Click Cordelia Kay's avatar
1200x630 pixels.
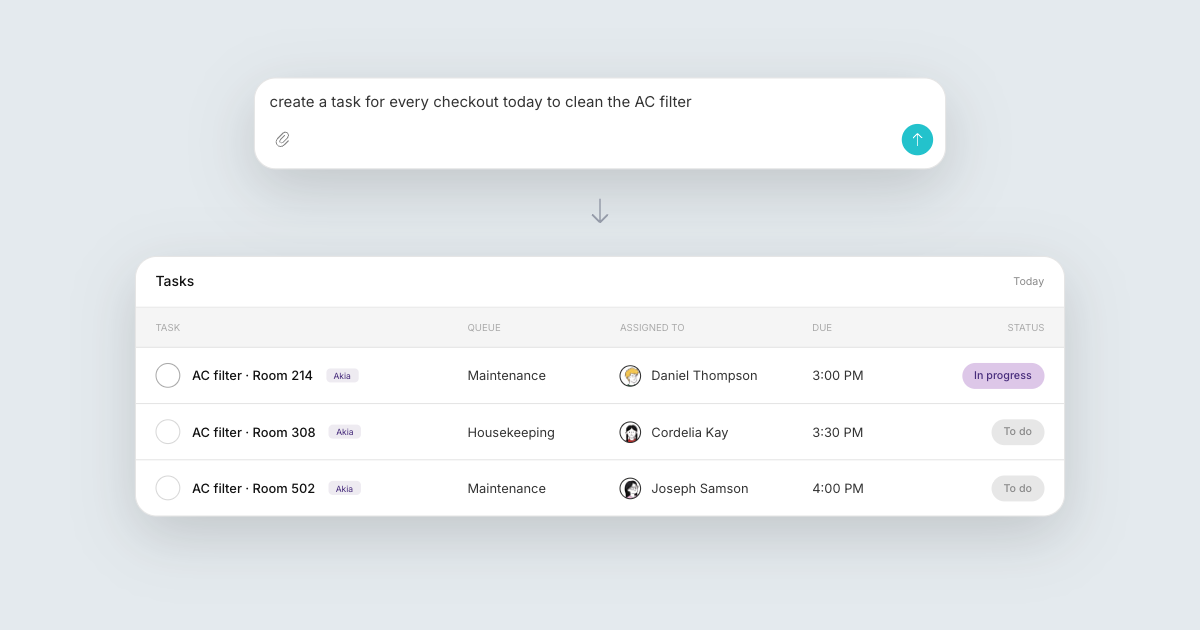pyautogui.click(x=630, y=432)
